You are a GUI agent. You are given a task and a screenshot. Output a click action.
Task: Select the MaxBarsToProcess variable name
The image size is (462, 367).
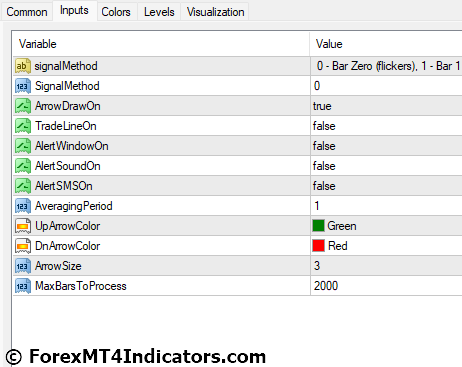coord(81,286)
